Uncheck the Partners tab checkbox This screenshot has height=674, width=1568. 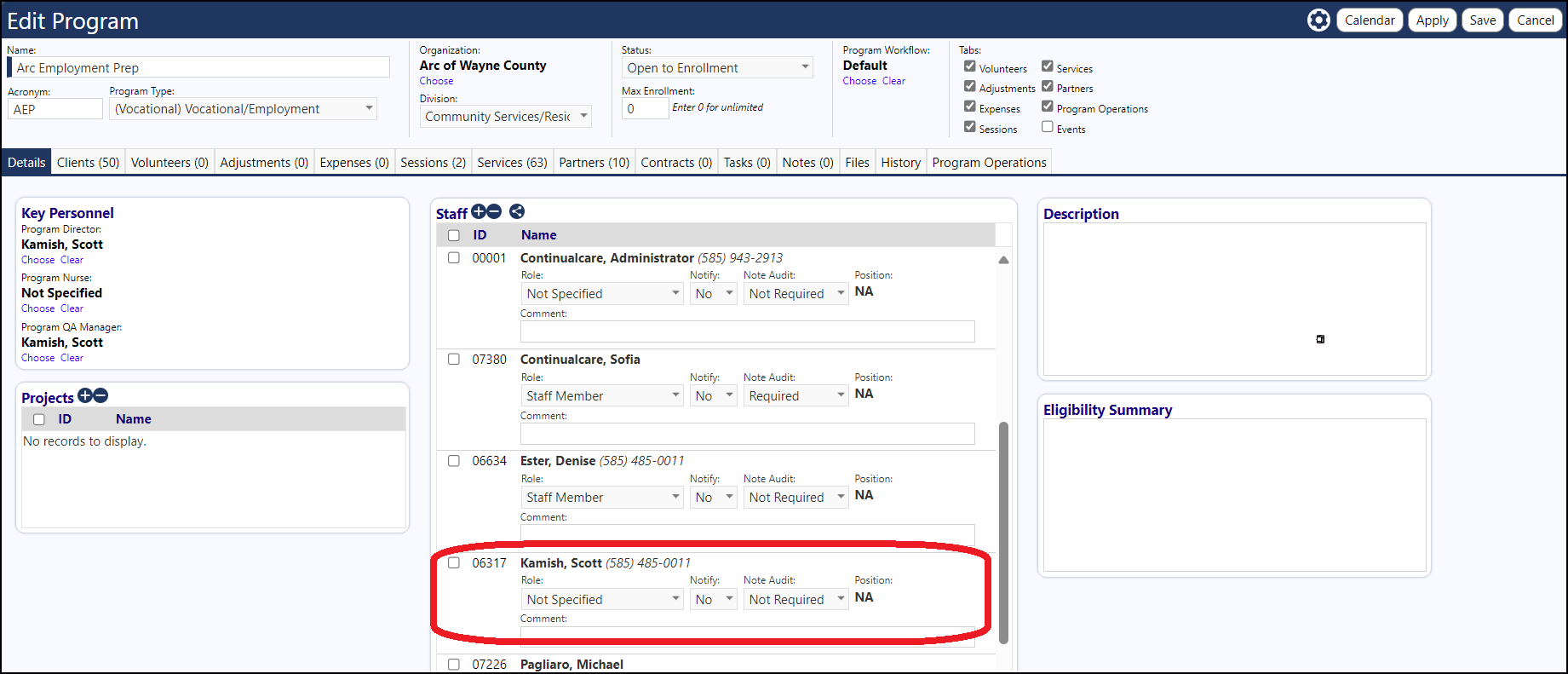coord(1048,86)
